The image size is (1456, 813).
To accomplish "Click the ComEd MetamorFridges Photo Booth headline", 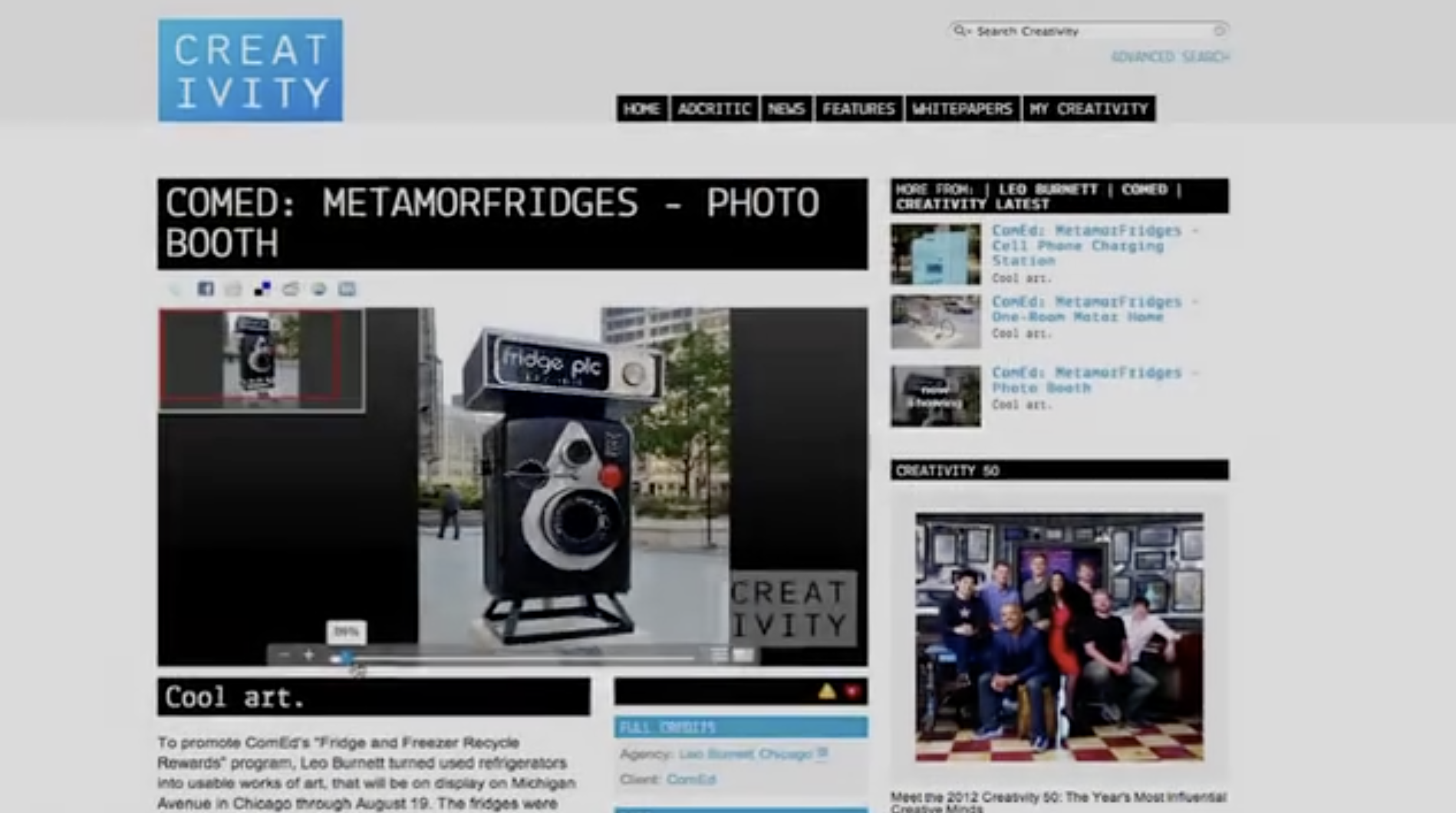I will tap(512, 224).
